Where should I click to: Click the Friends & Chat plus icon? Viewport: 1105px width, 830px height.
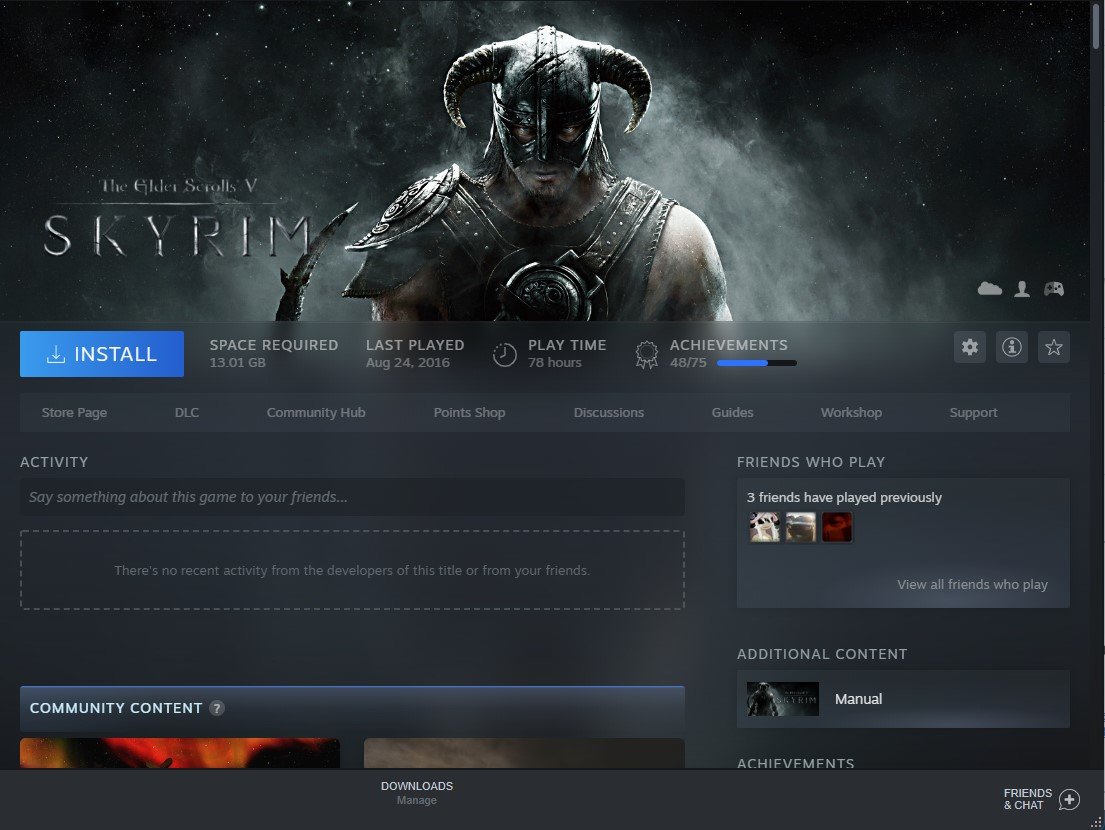coord(1069,800)
